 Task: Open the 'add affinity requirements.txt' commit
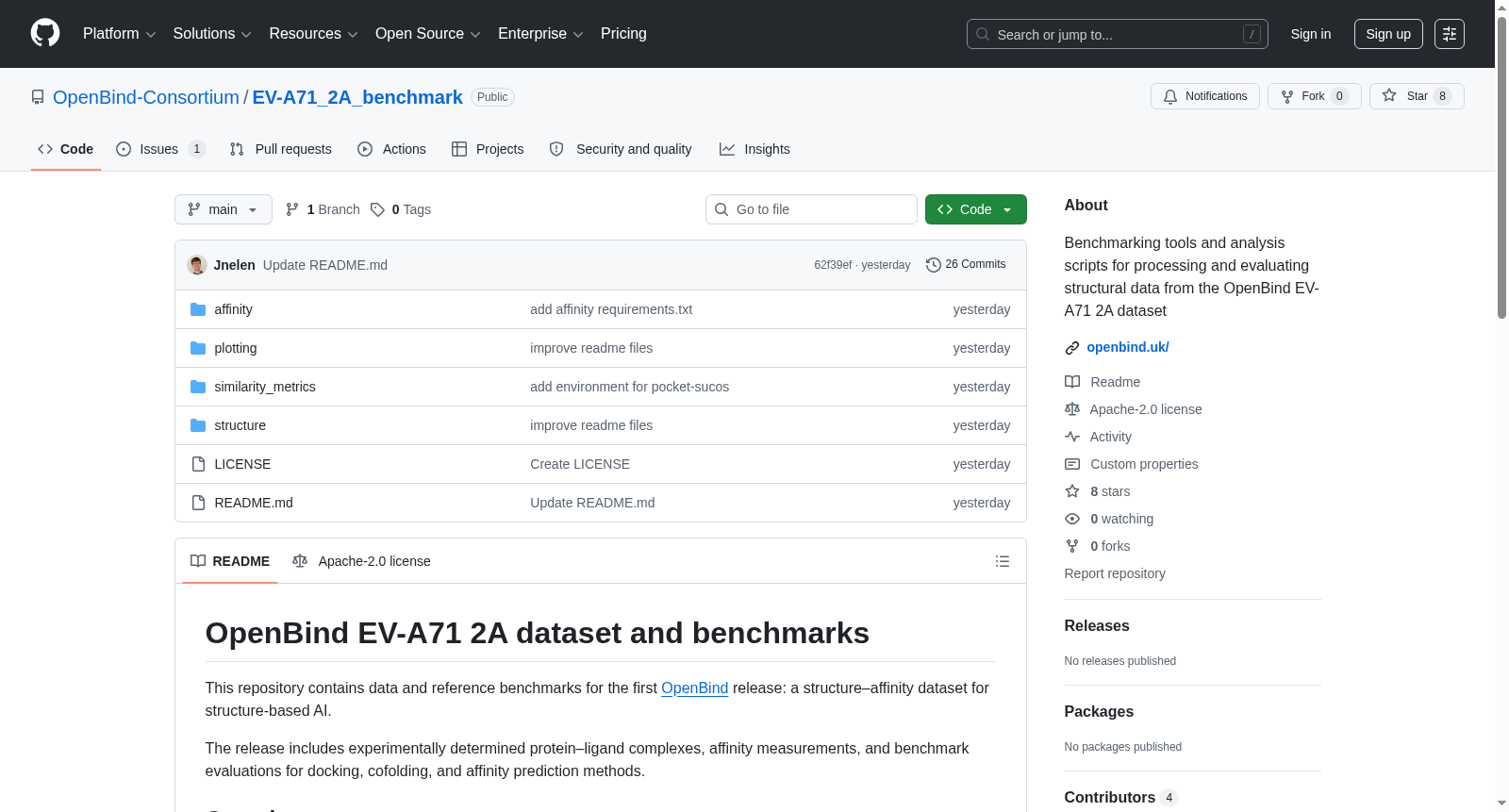coord(611,309)
